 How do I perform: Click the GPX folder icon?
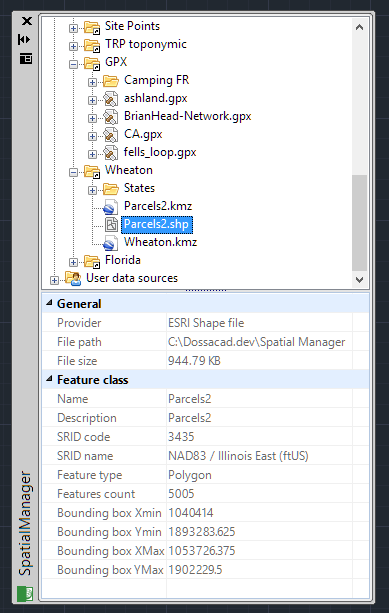click(92, 63)
